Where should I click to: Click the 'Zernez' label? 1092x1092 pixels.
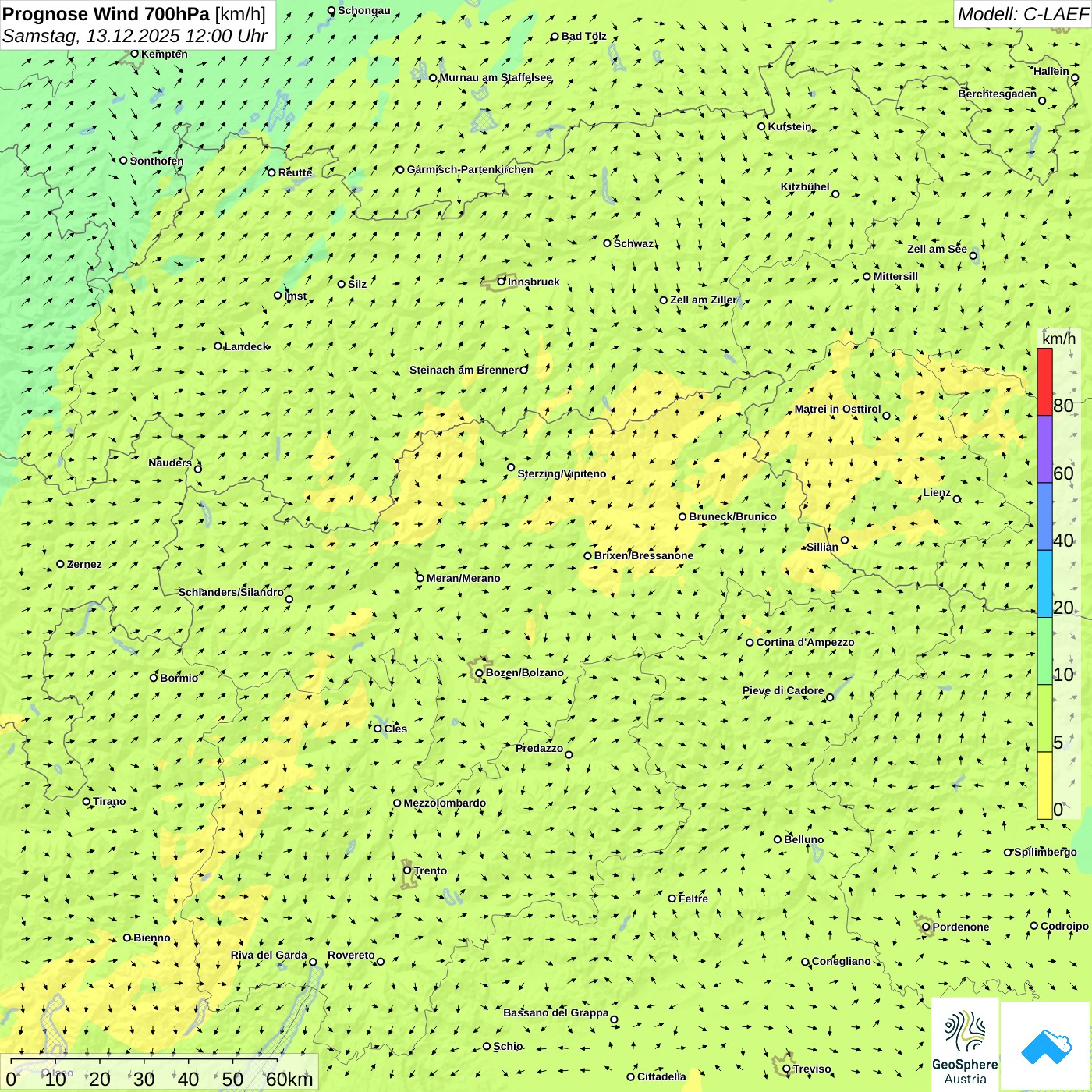84,564
